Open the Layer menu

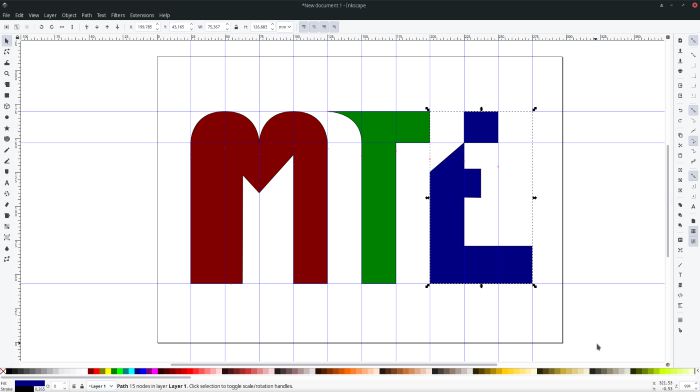click(50, 15)
